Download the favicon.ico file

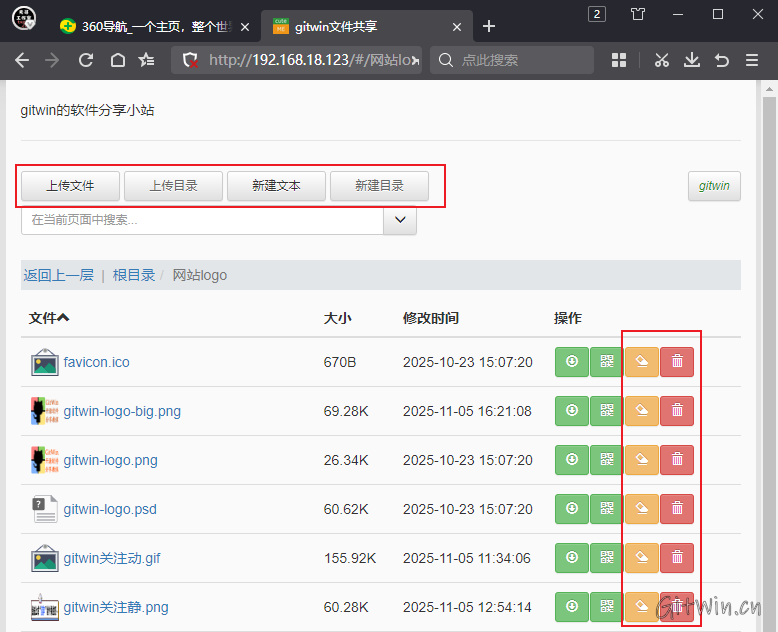pos(571,362)
